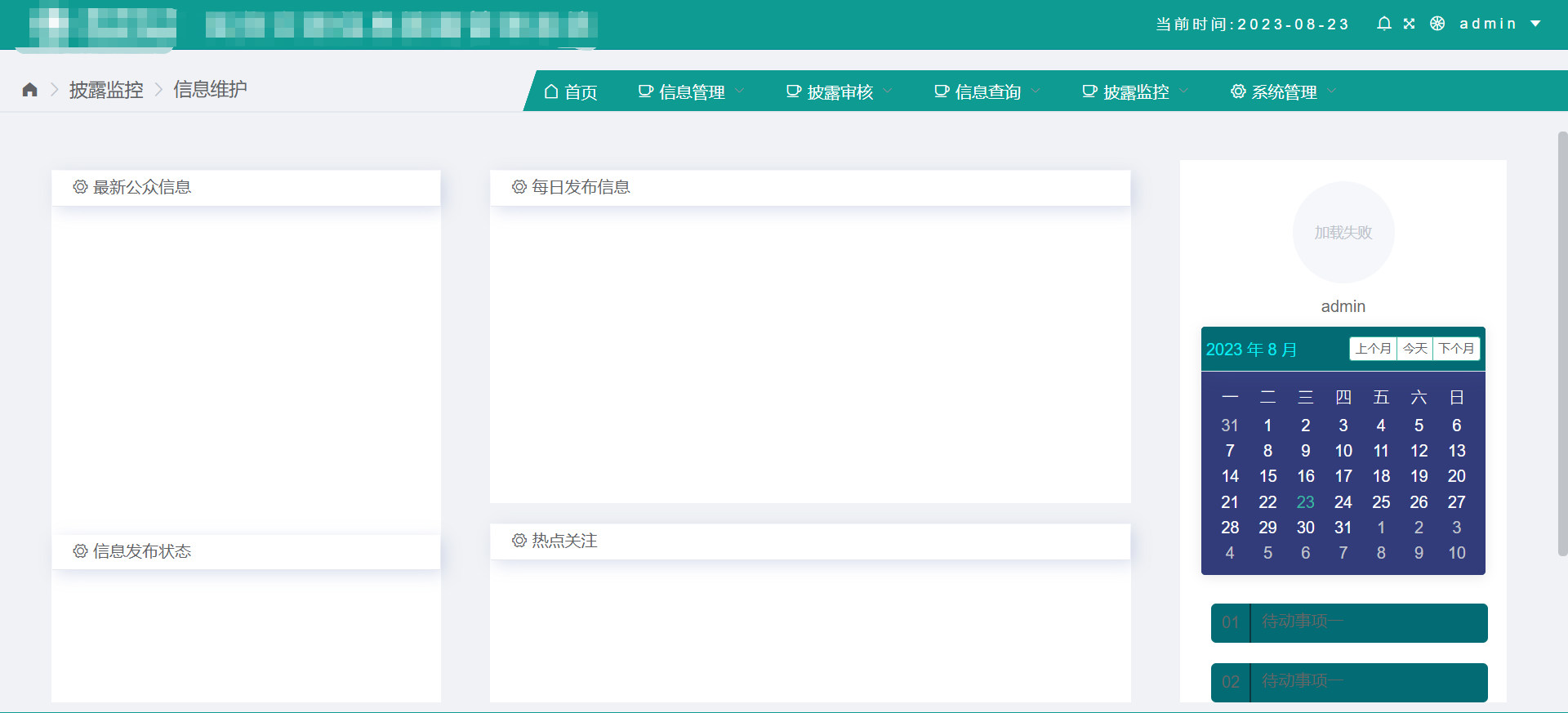Select highlighted date 23 in calendar
Screen dimensions: 1568x713
click(1305, 502)
